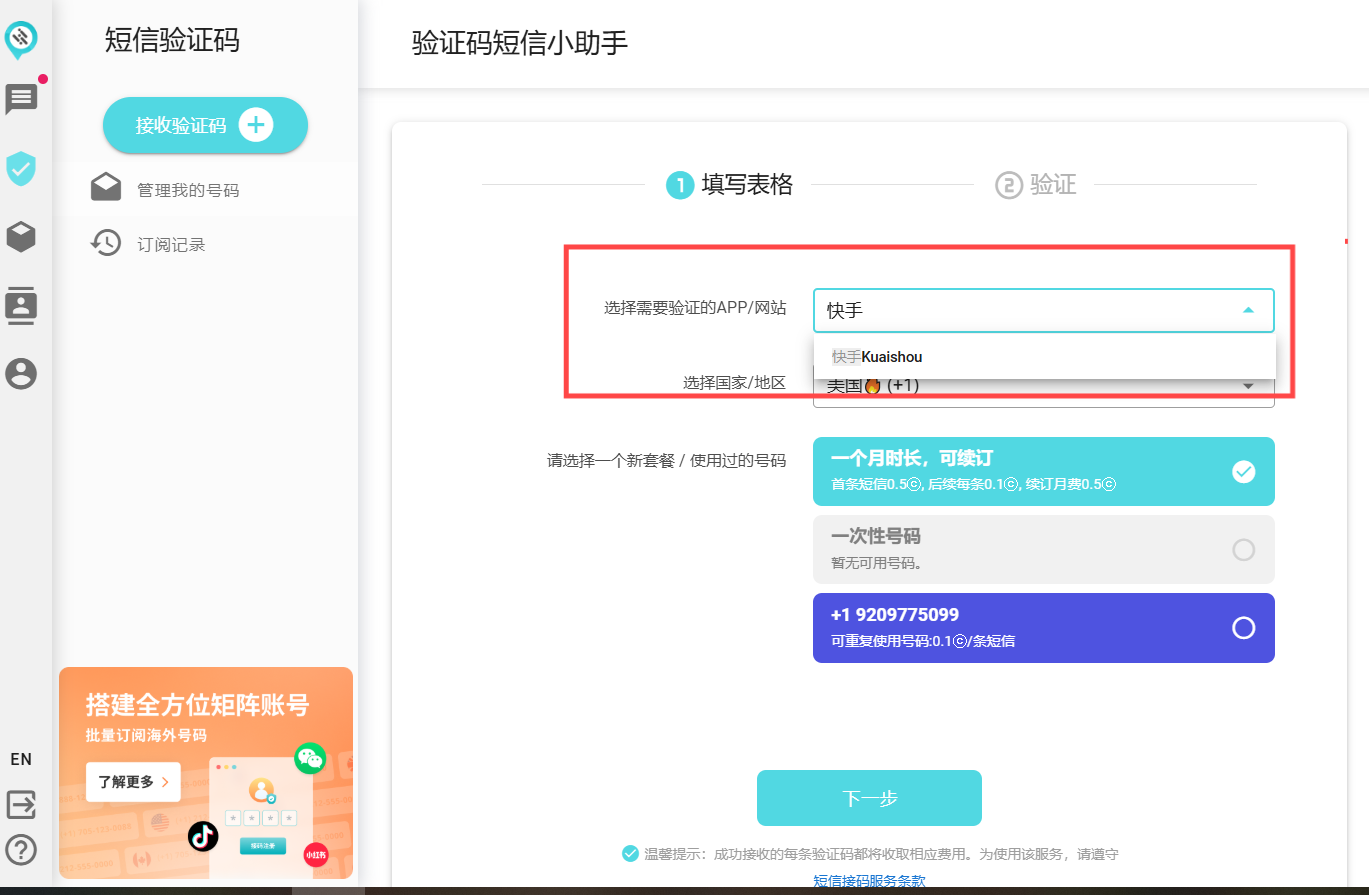Click the 搭建全方位矩阵账号 banner heading
The image size is (1369, 895).
198,705
